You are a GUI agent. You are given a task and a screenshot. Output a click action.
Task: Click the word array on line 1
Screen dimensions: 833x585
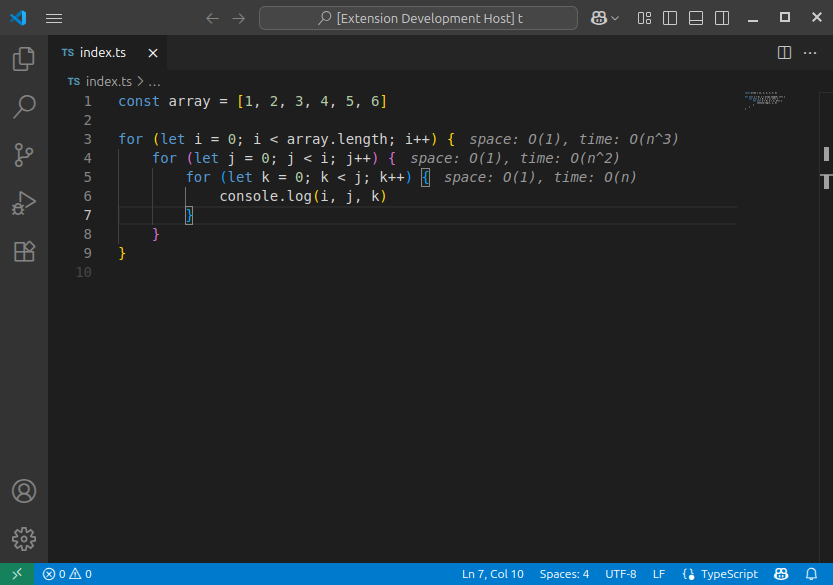pos(190,101)
